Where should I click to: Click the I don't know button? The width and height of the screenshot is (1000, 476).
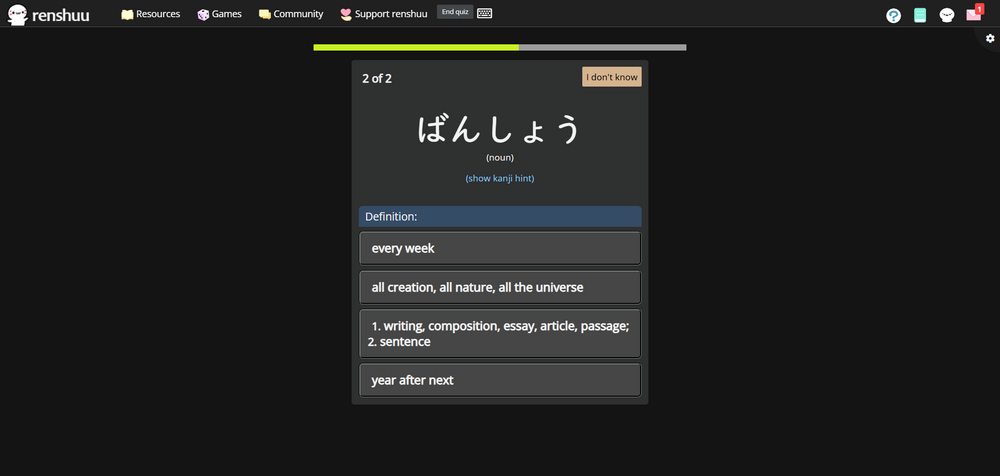coord(612,77)
